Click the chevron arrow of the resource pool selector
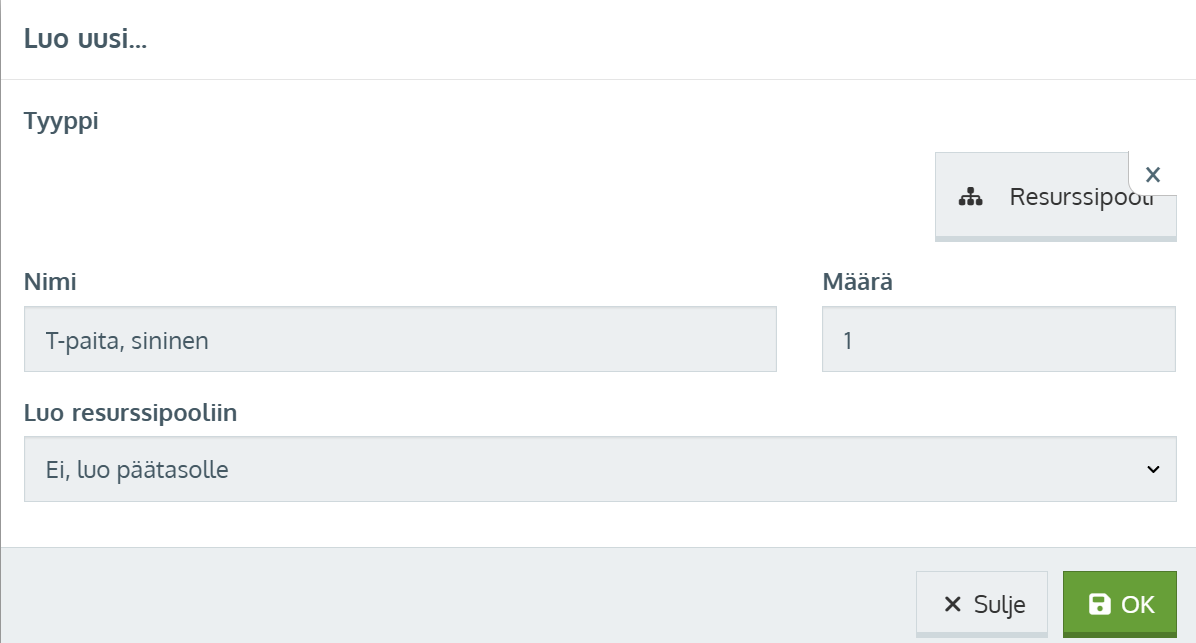Image resolution: width=1196 pixels, height=643 pixels. 1153,469
